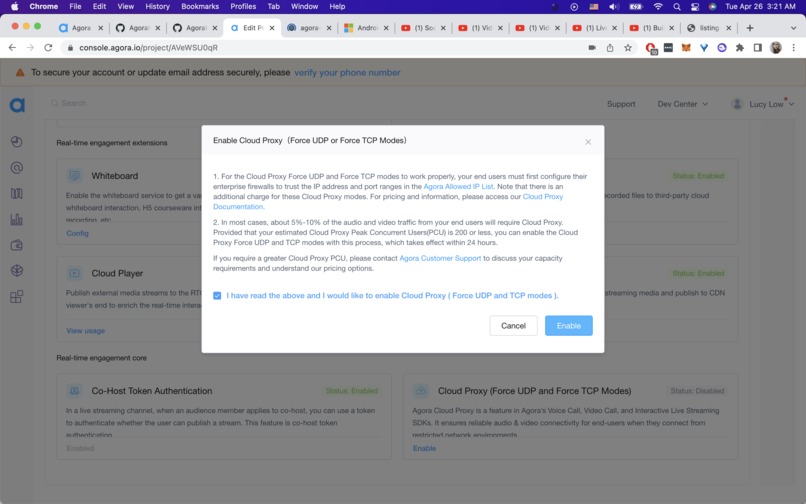The image size is (806, 504).
Task: Open the wallet billing sidebar icon
Action: [x=16, y=245]
